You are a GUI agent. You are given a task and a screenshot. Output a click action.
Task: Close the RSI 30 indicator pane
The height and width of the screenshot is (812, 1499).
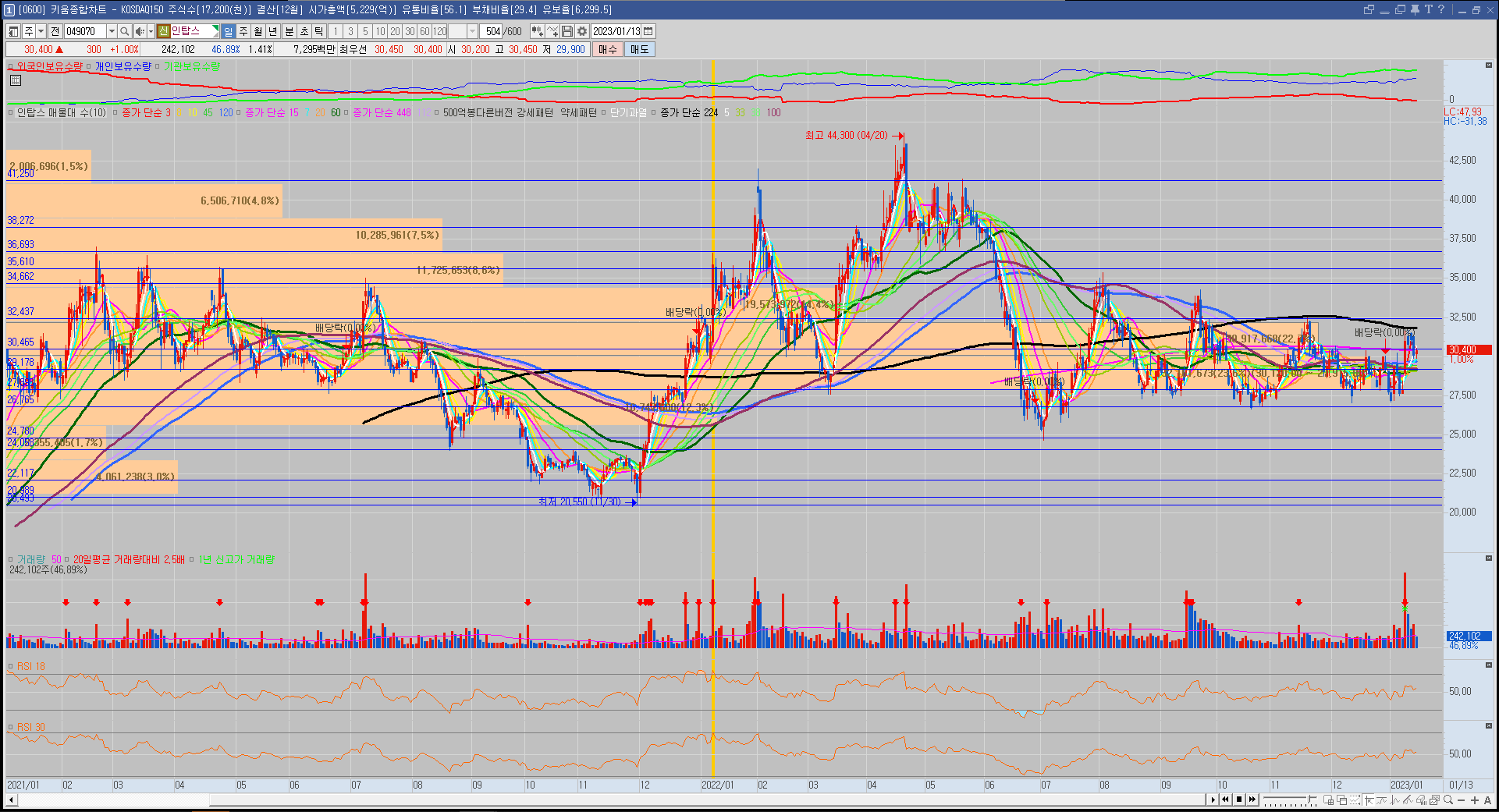pos(1489,726)
